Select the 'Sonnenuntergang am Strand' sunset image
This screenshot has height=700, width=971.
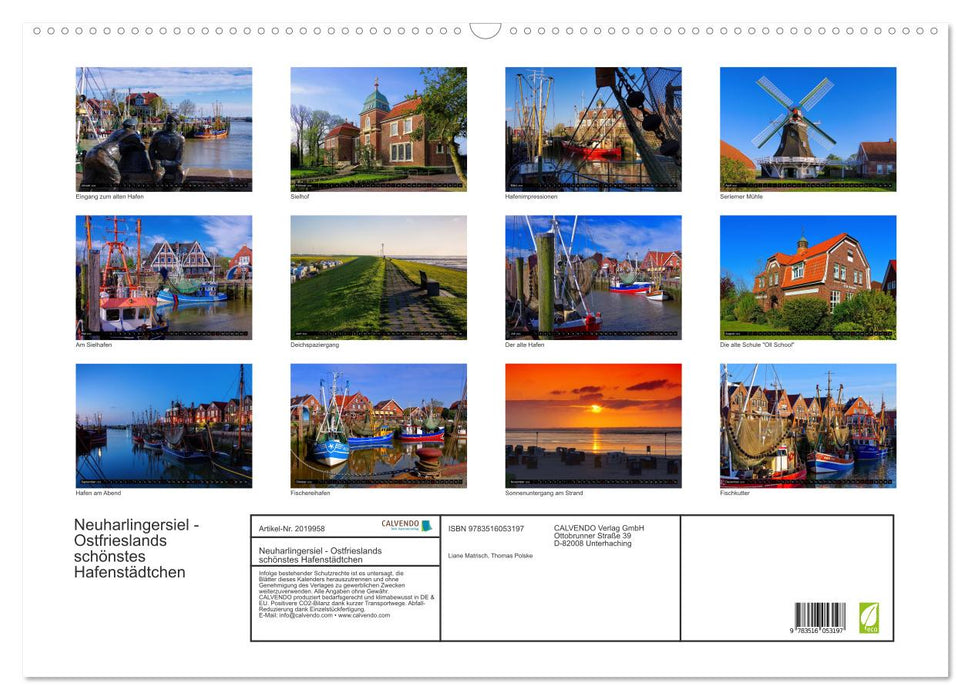point(592,425)
